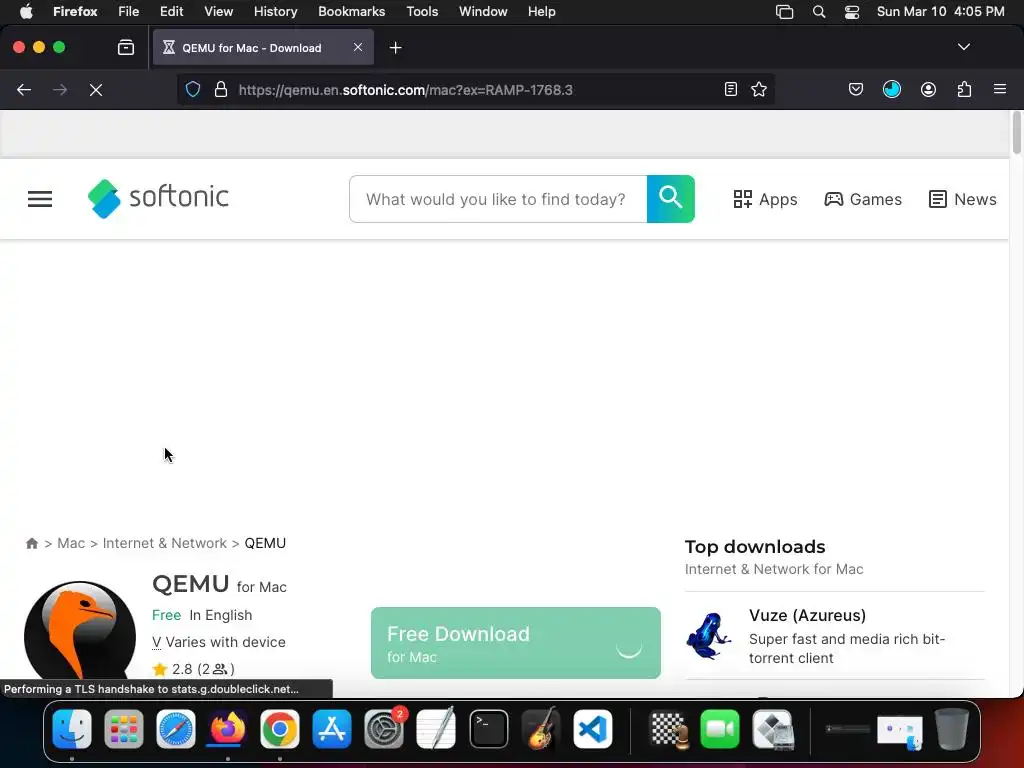
Task: Click the Softonic logo
Action: point(158,198)
